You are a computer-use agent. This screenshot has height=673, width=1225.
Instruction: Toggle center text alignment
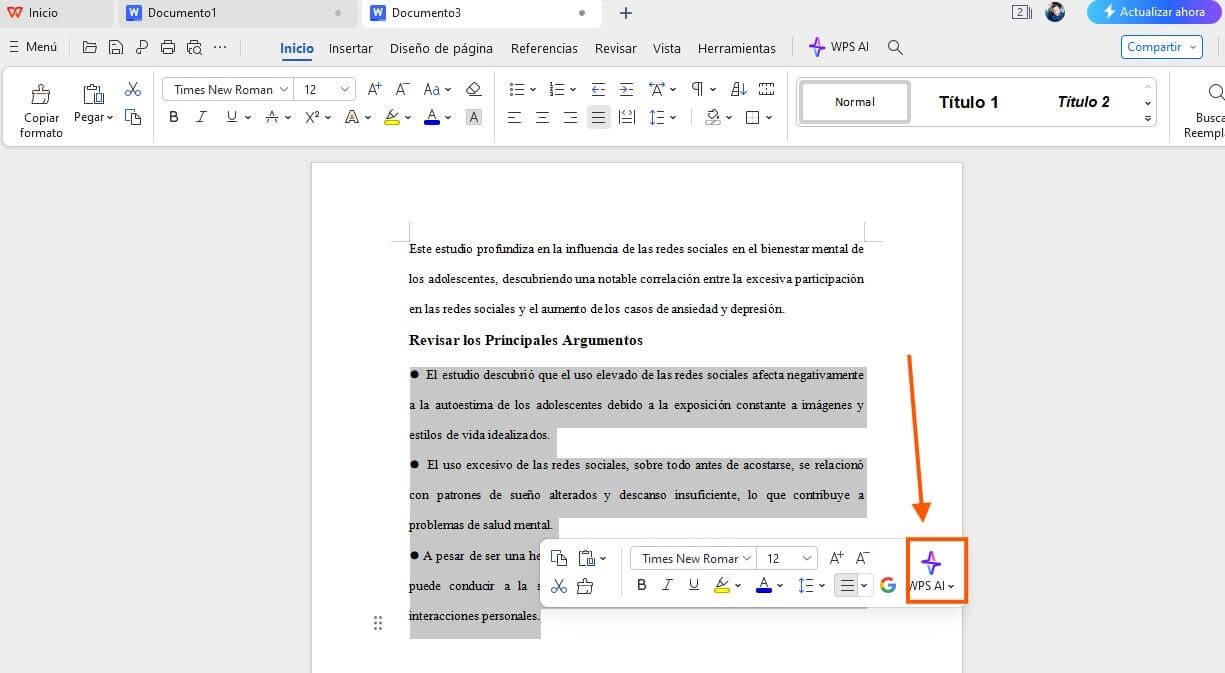[x=542, y=117]
